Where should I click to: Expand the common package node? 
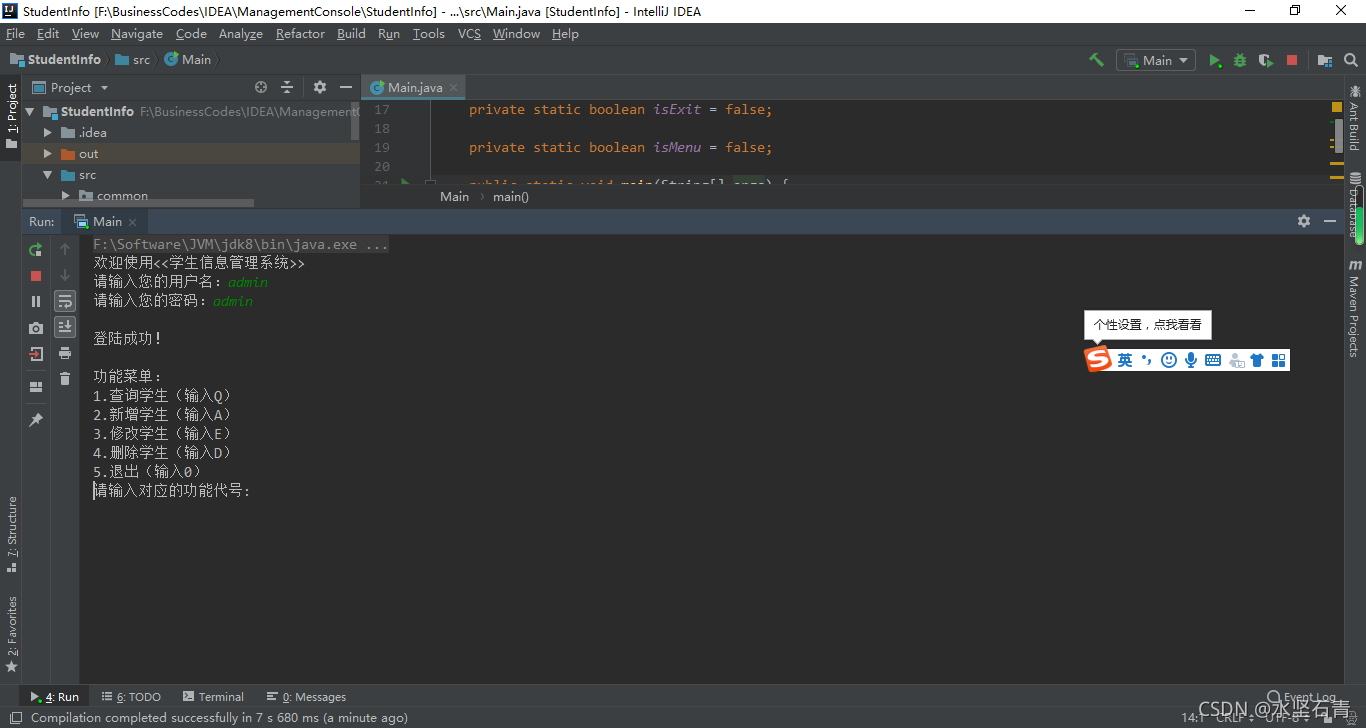point(66,195)
